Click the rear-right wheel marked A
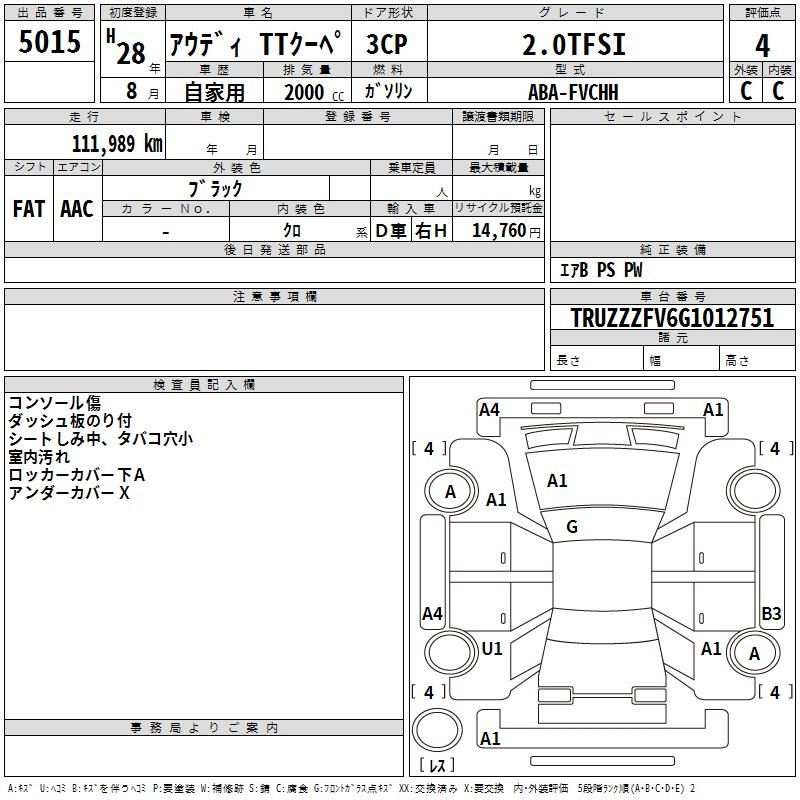The width and height of the screenshot is (800, 800). tap(755, 653)
